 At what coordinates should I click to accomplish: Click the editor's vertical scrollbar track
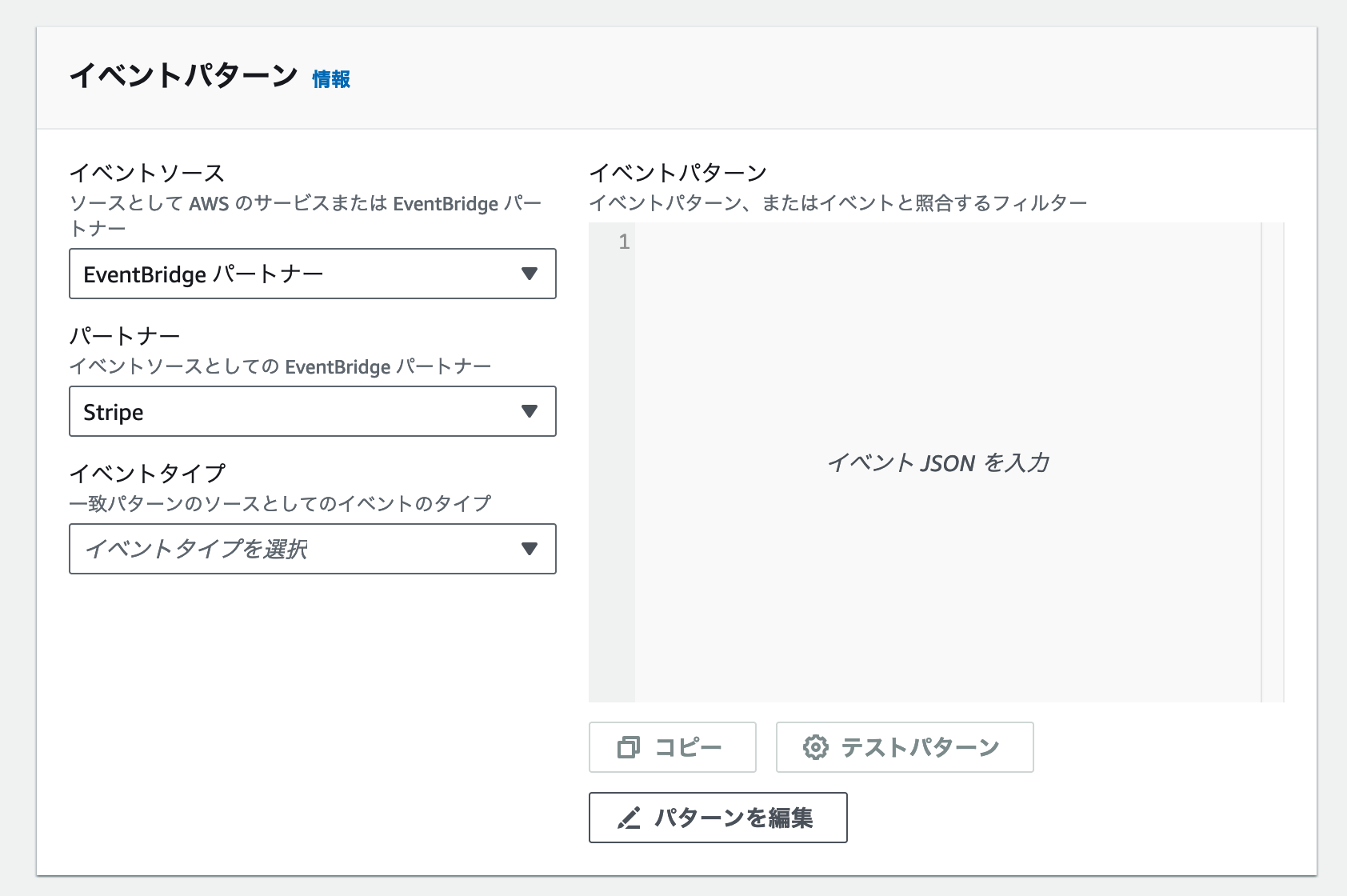click(1273, 462)
